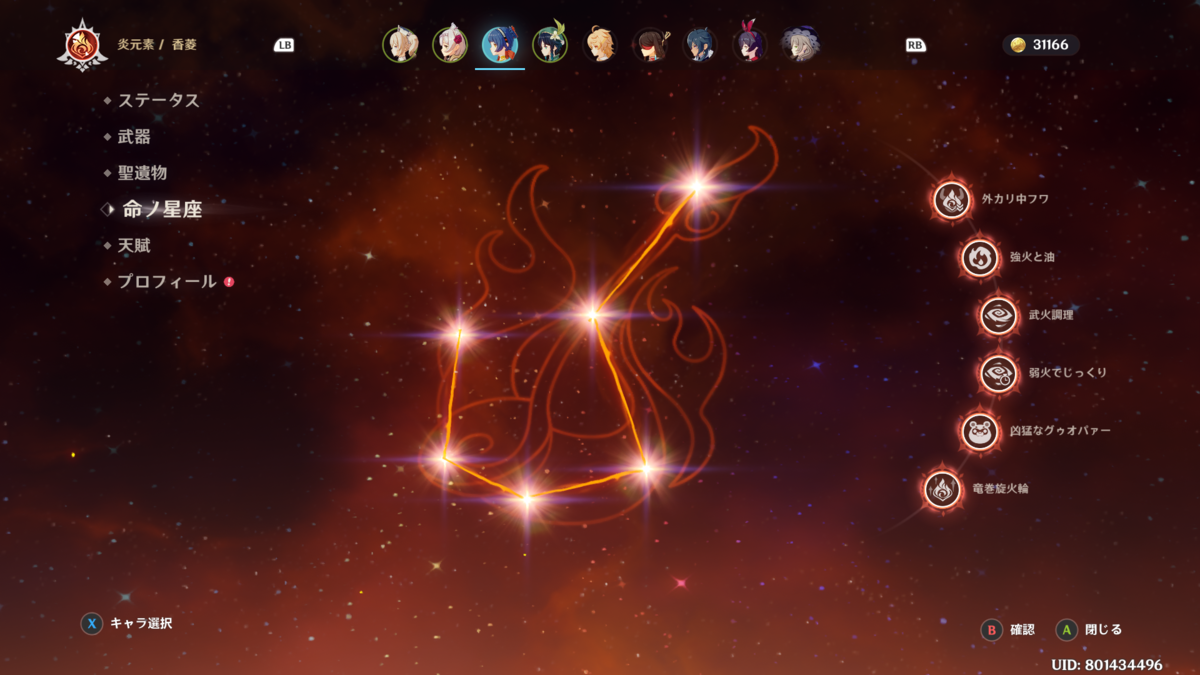The height and width of the screenshot is (675, 1200).
Task: Switch to the blond ahoge traveler portrait
Action: [x=600, y=45]
